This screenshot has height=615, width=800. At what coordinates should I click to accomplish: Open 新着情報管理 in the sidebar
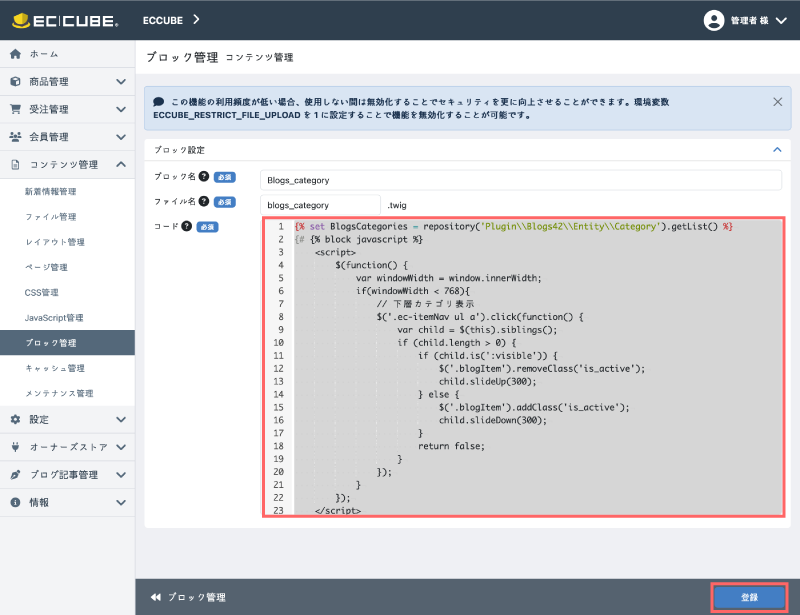click(x=51, y=191)
